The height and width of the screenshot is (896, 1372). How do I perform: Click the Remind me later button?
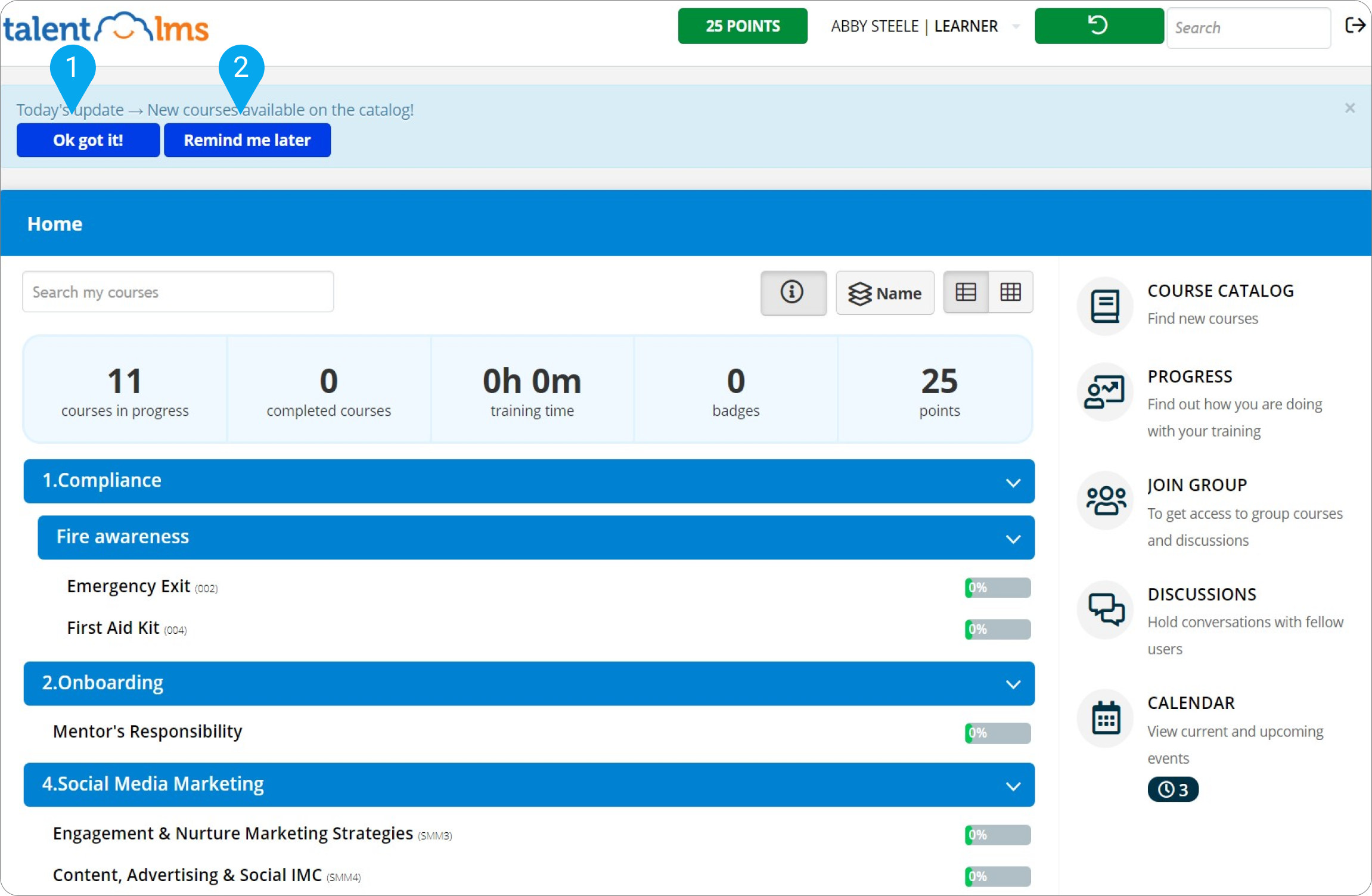[x=247, y=140]
